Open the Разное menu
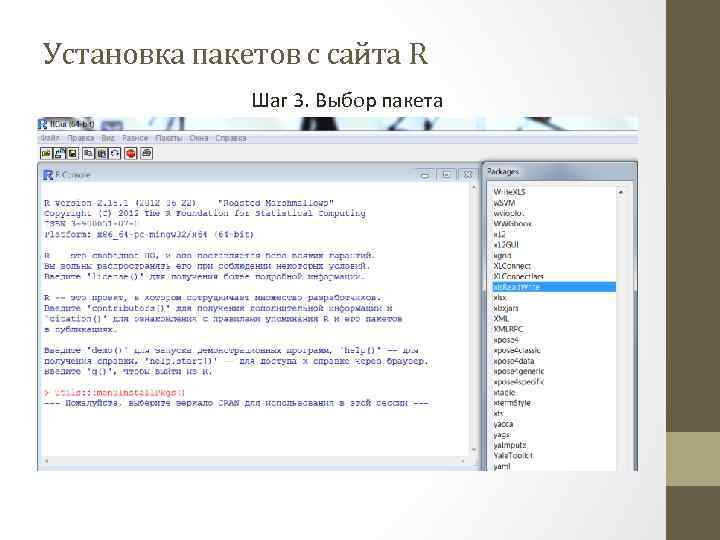Image resolution: width=720 pixels, height=540 pixels. pos(135,138)
